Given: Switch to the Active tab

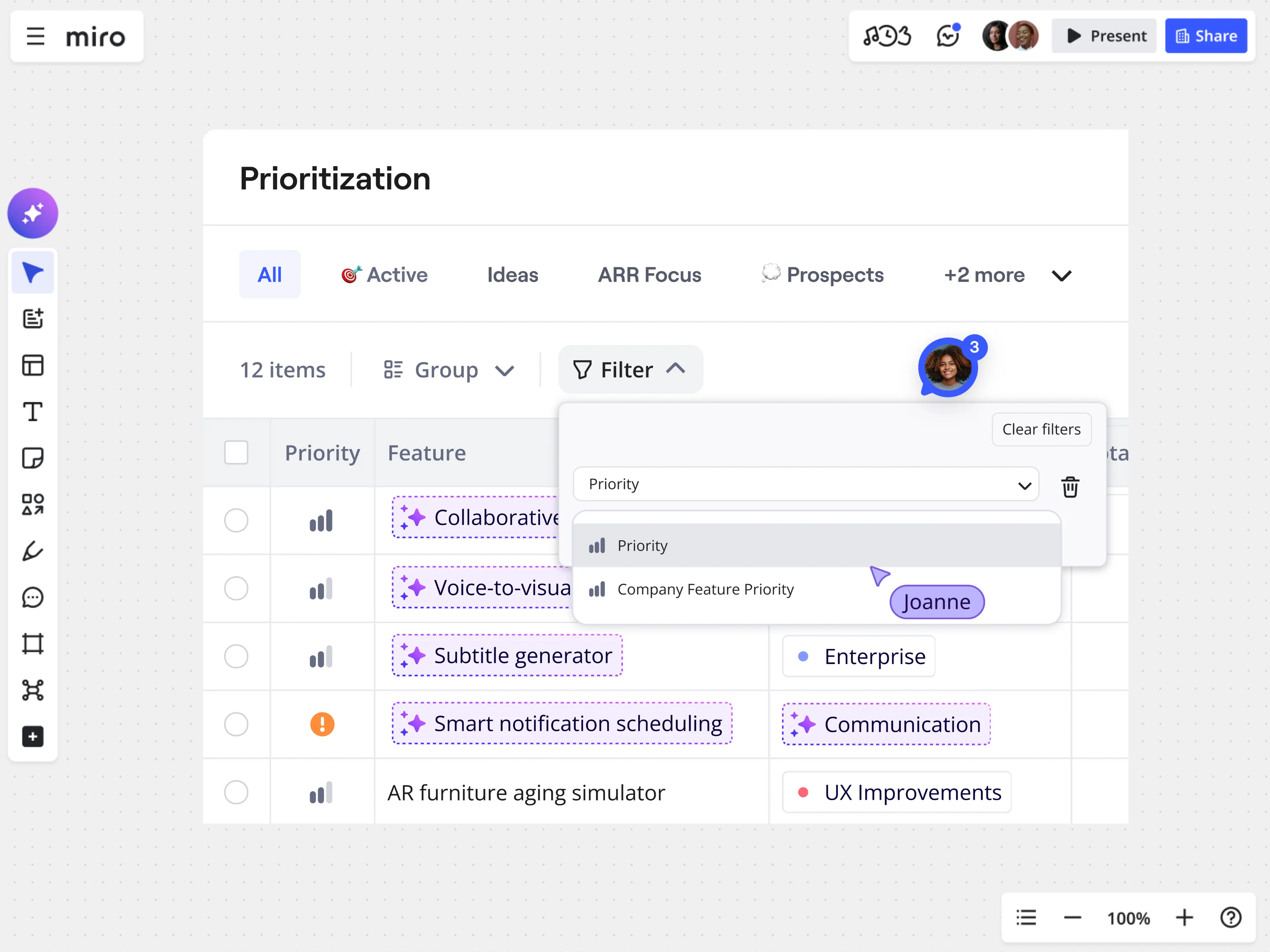Looking at the screenshot, I should pos(385,275).
